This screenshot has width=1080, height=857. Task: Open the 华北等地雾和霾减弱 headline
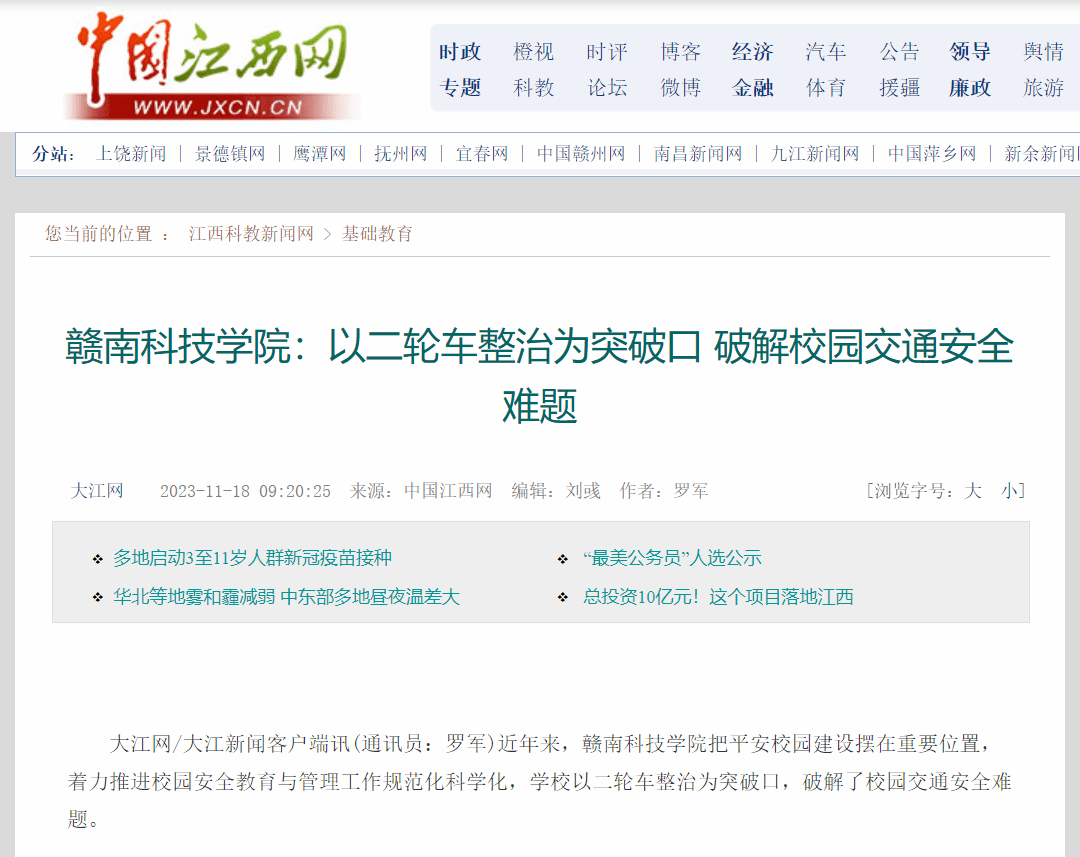[x=286, y=597]
